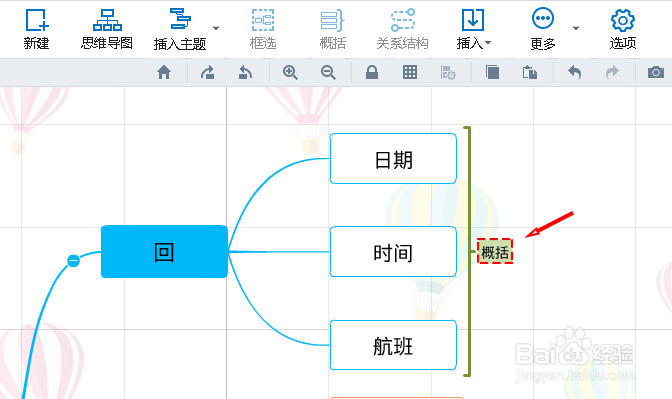Toggle the grid icon
672x399 pixels.
410,72
